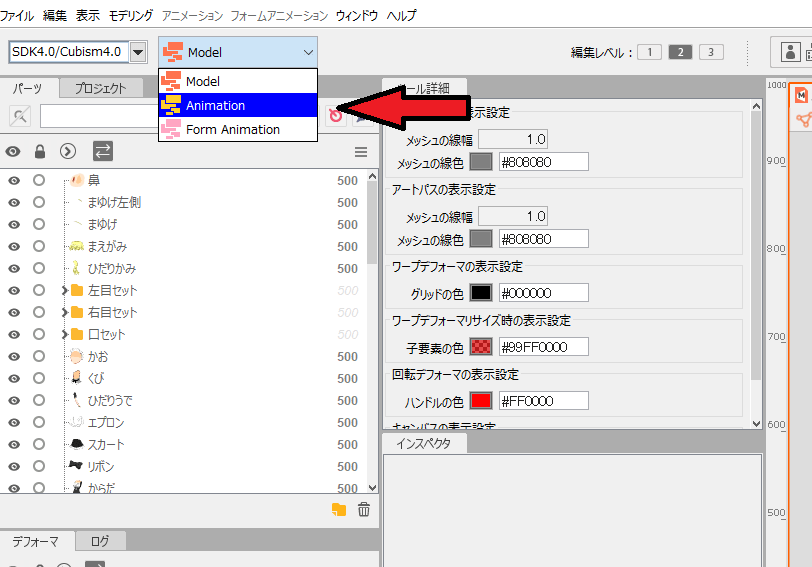Toggle lock circle for エプロン part
812x567 pixels.
[39, 422]
